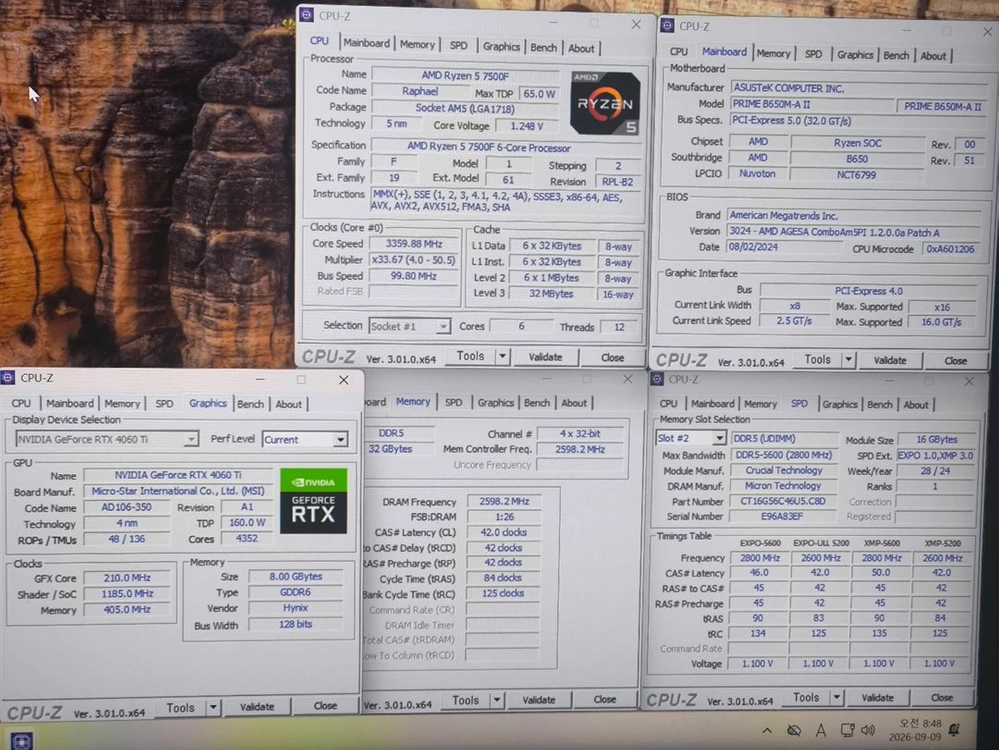Select the SPD tab in the Mainboard window
This screenshot has height=750, width=999.
(813, 55)
